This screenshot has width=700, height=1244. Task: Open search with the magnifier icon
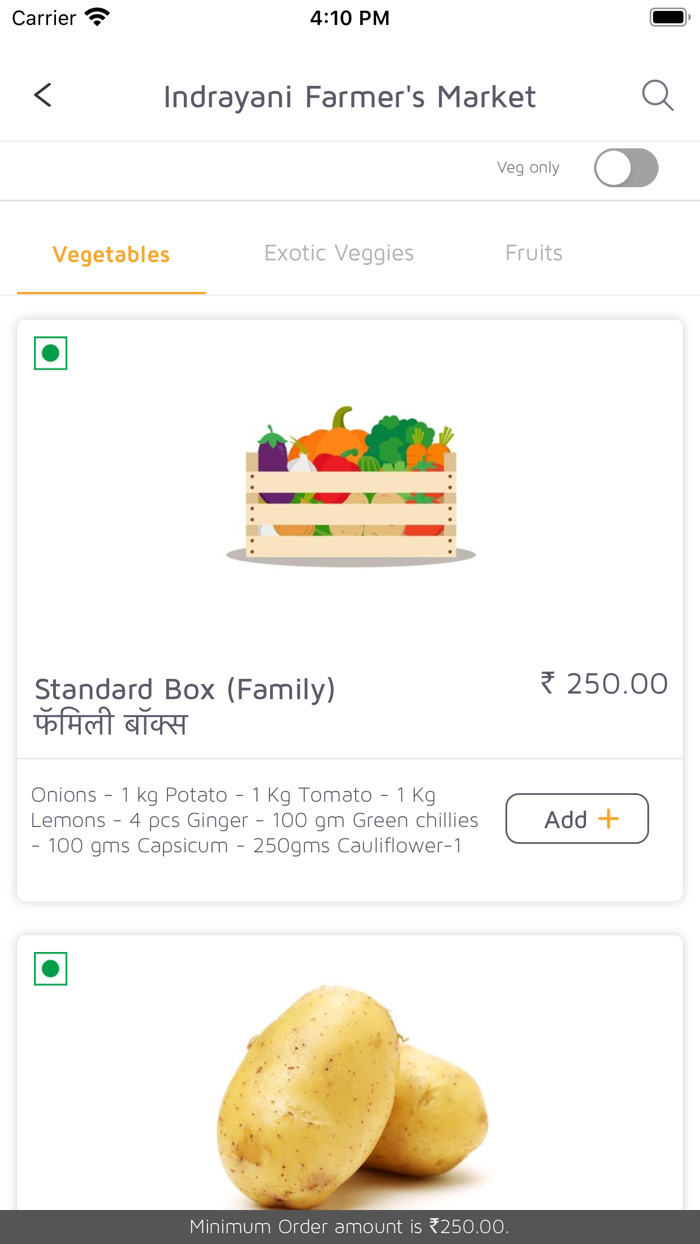[x=657, y=96]
